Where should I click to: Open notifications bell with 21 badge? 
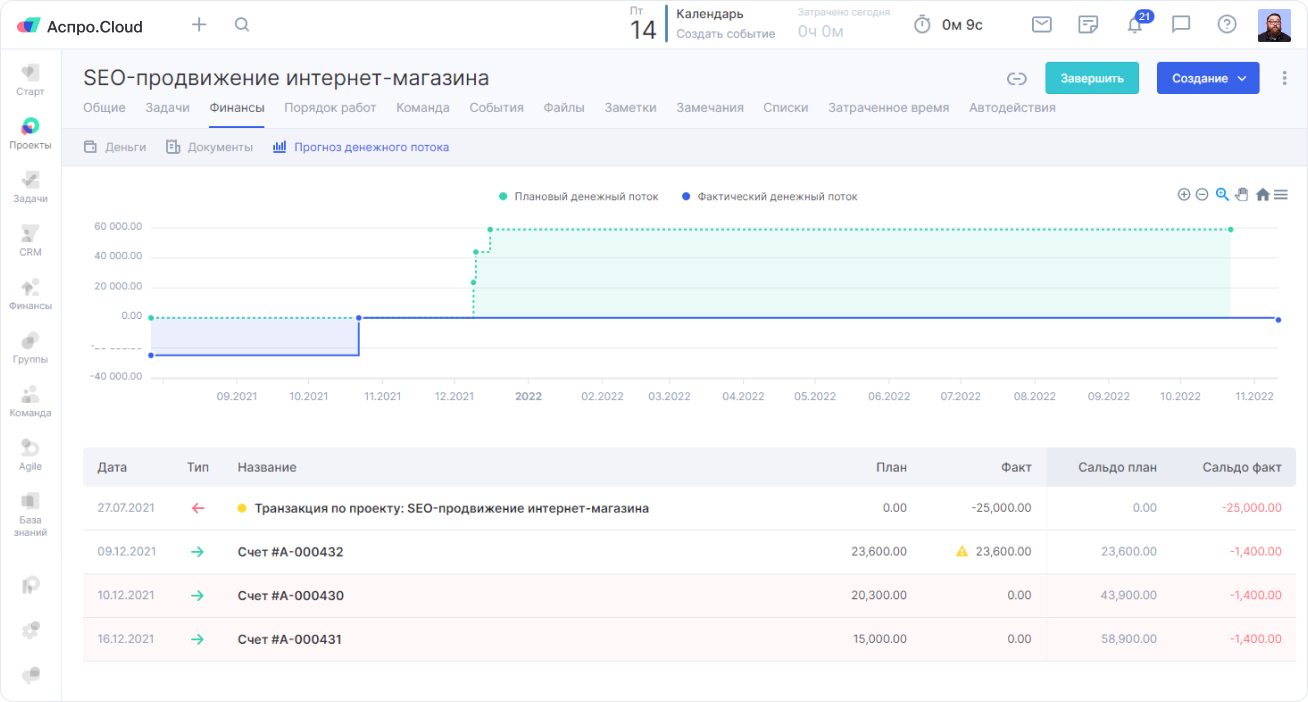(1134, 25)
